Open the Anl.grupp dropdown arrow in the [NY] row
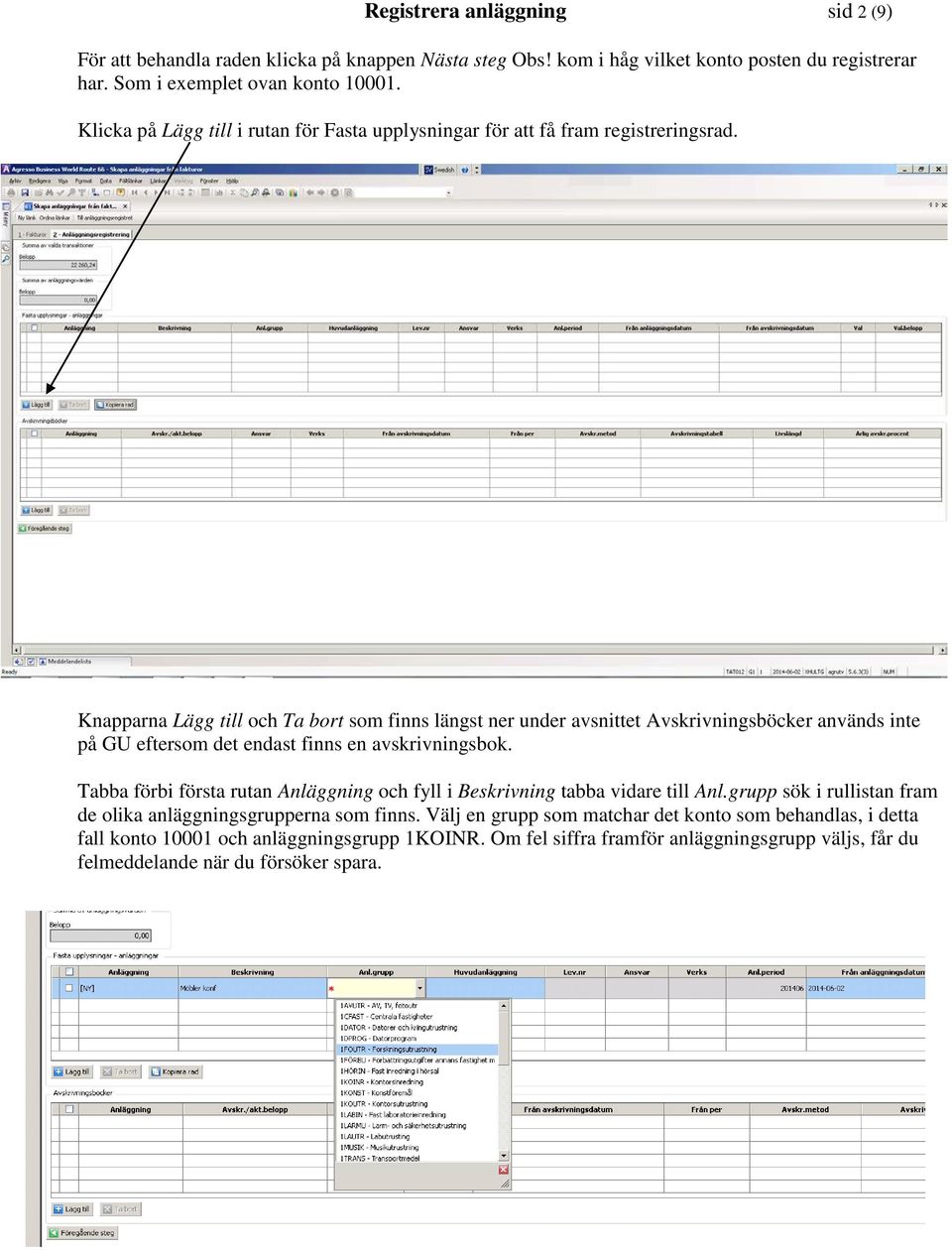This screenshot has height=1251, width=952. (x=420, y=988)
